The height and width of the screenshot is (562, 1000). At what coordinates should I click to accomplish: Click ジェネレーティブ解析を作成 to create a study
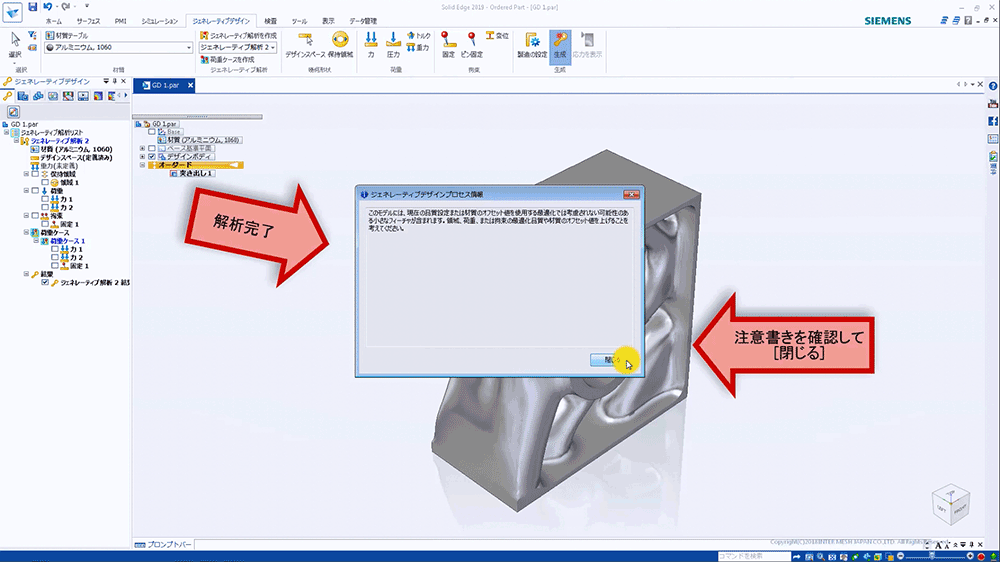(238, 36)
